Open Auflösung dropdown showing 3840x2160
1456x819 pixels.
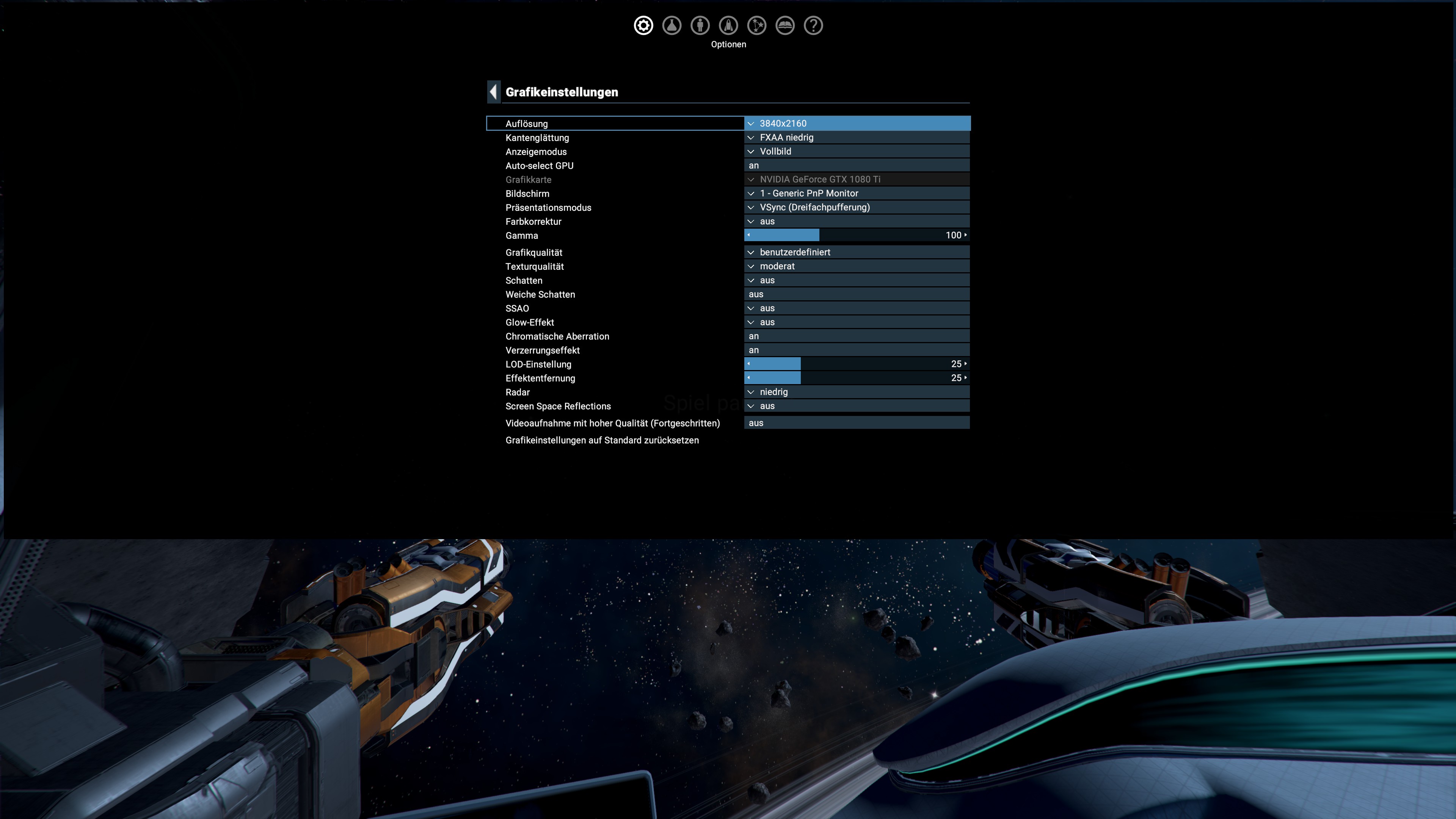click(857, 123)
